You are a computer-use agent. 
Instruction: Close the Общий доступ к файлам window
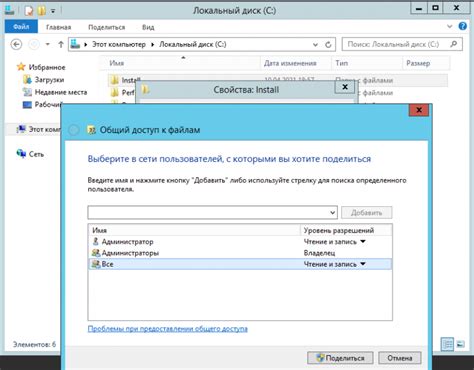pyautogui.click(x=419, y=110)
